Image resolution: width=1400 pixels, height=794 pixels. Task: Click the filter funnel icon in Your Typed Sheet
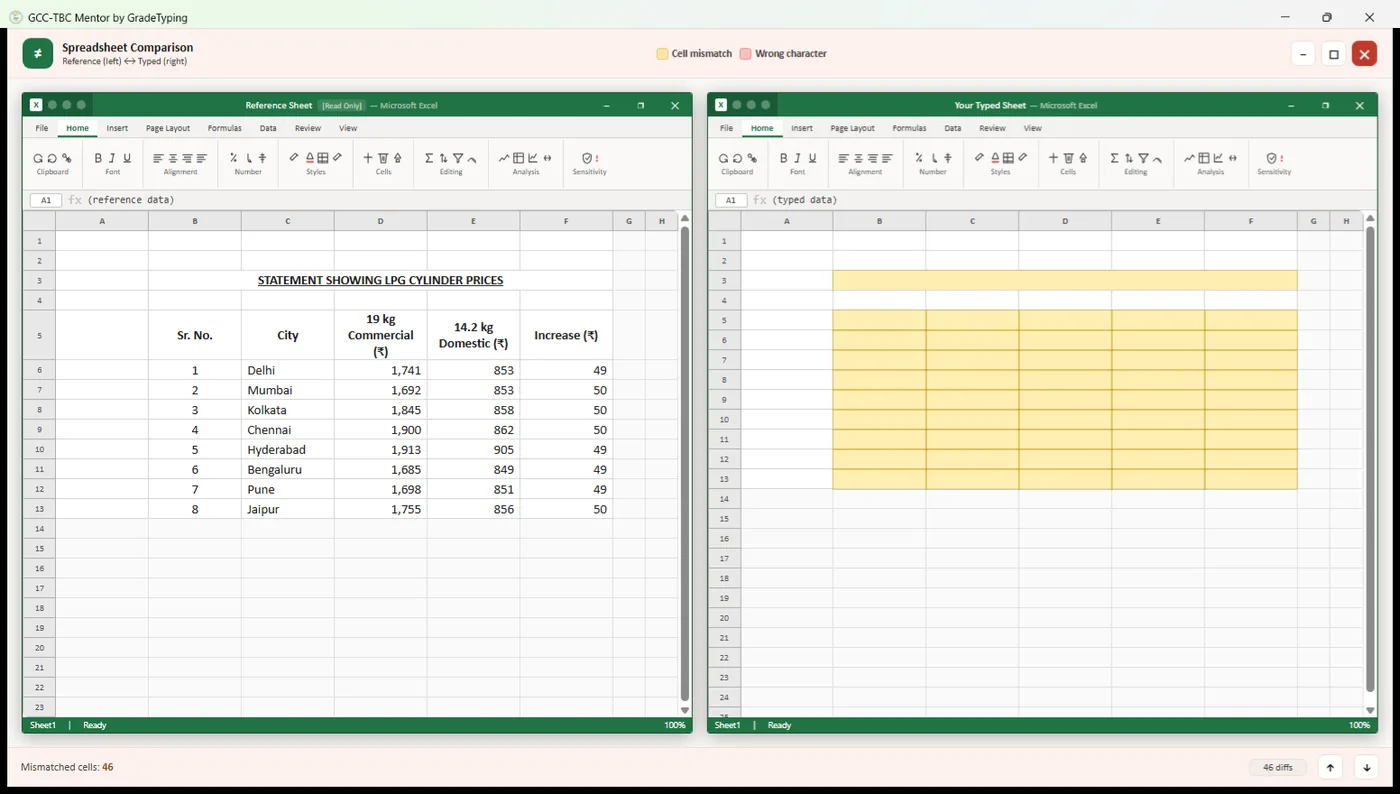(1143, 158)
